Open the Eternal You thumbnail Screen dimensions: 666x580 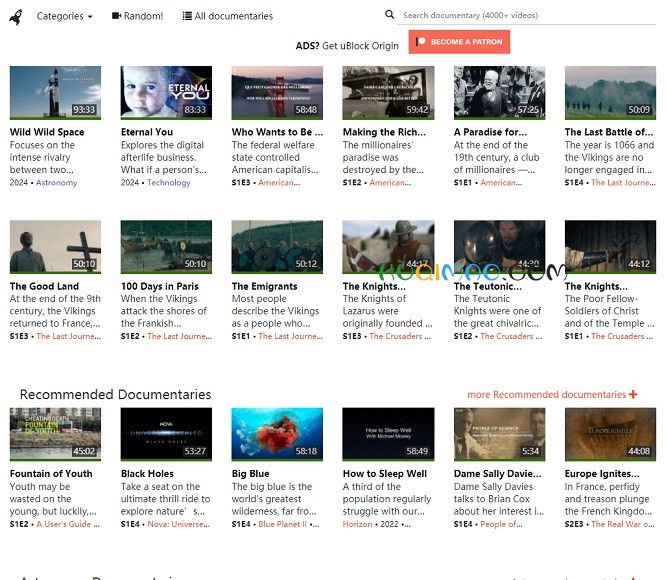point(166,93)
